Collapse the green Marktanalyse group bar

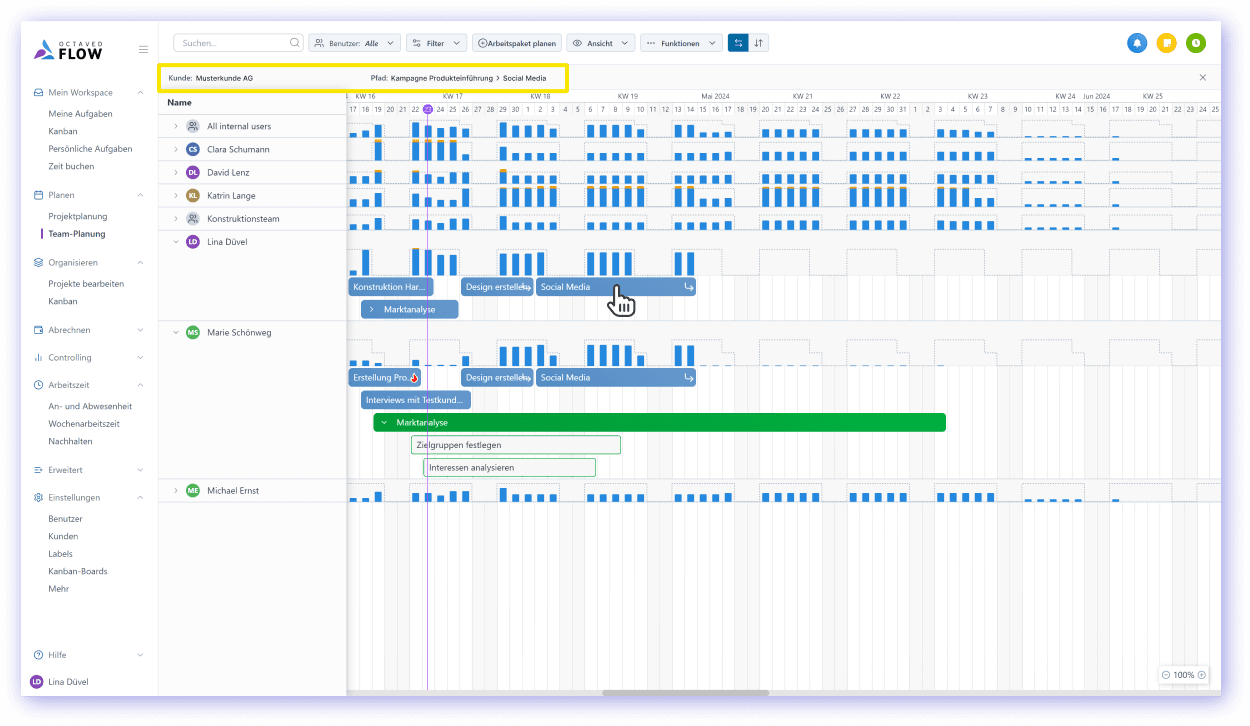point(383,423)
